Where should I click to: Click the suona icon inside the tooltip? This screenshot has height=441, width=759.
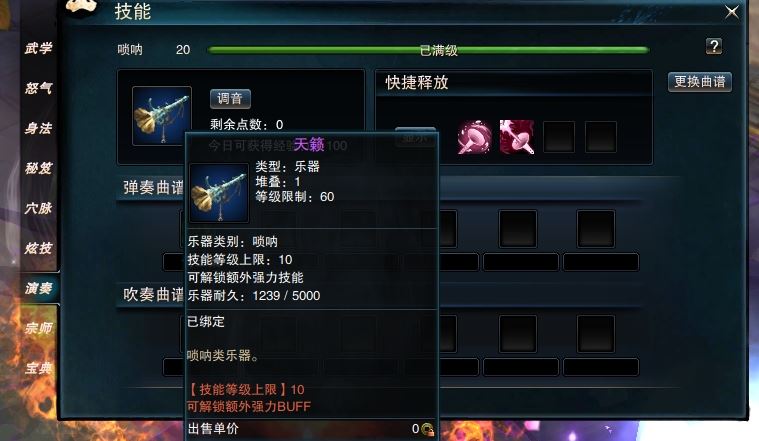tap(219, 193)
